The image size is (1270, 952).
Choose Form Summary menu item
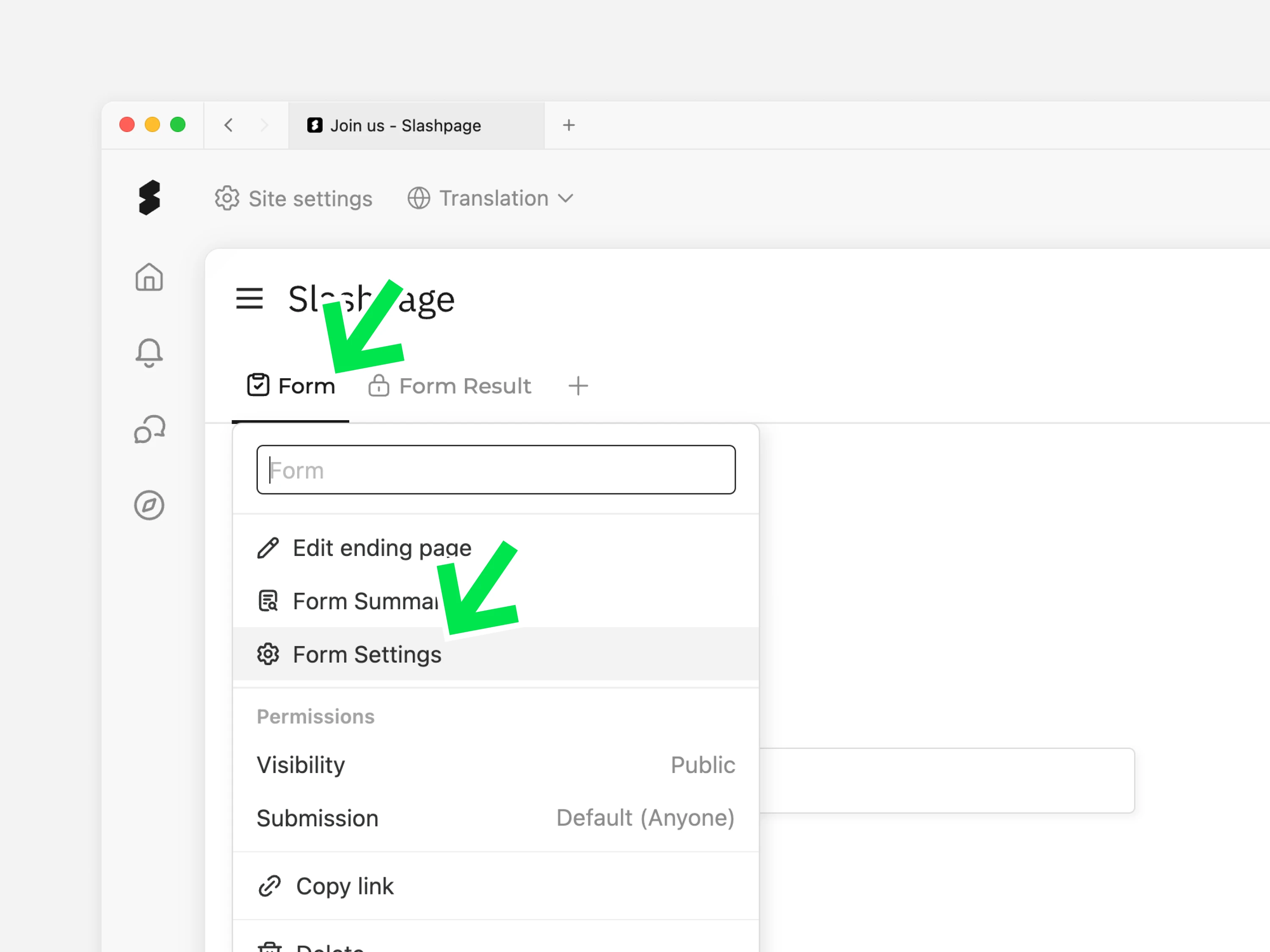496,601
